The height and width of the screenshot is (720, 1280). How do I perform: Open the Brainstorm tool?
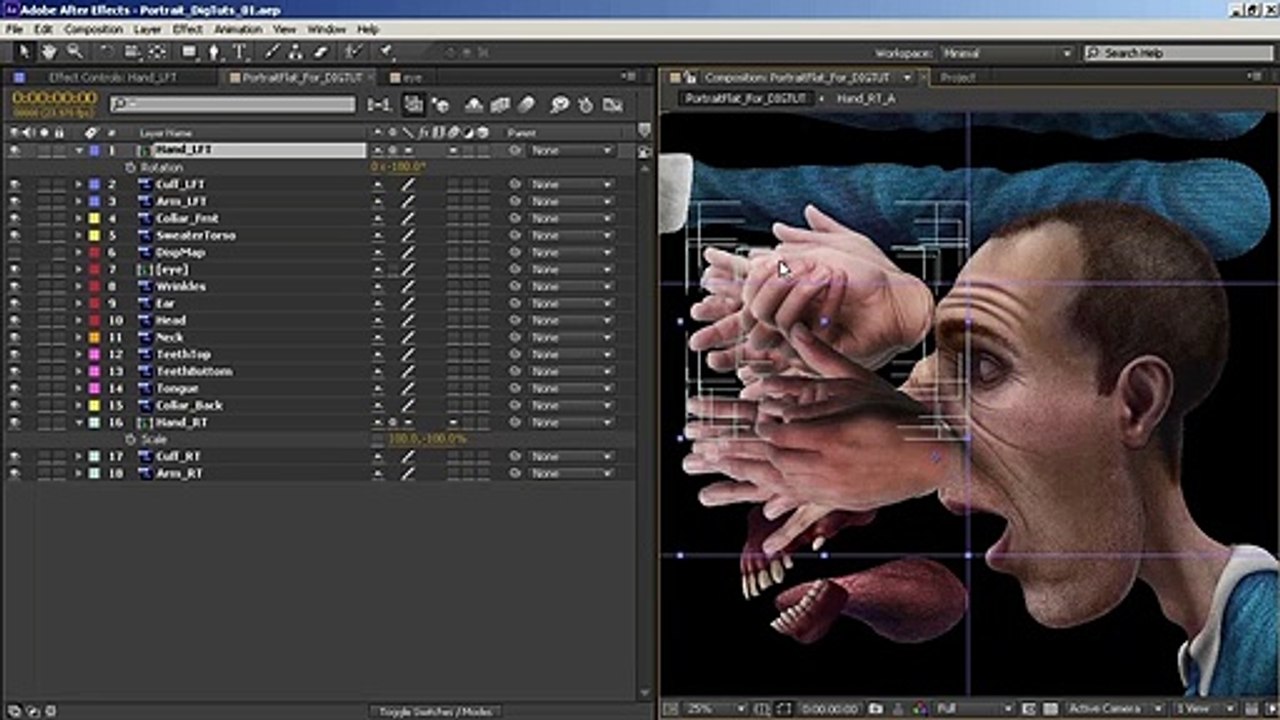[x=559, y=104]
